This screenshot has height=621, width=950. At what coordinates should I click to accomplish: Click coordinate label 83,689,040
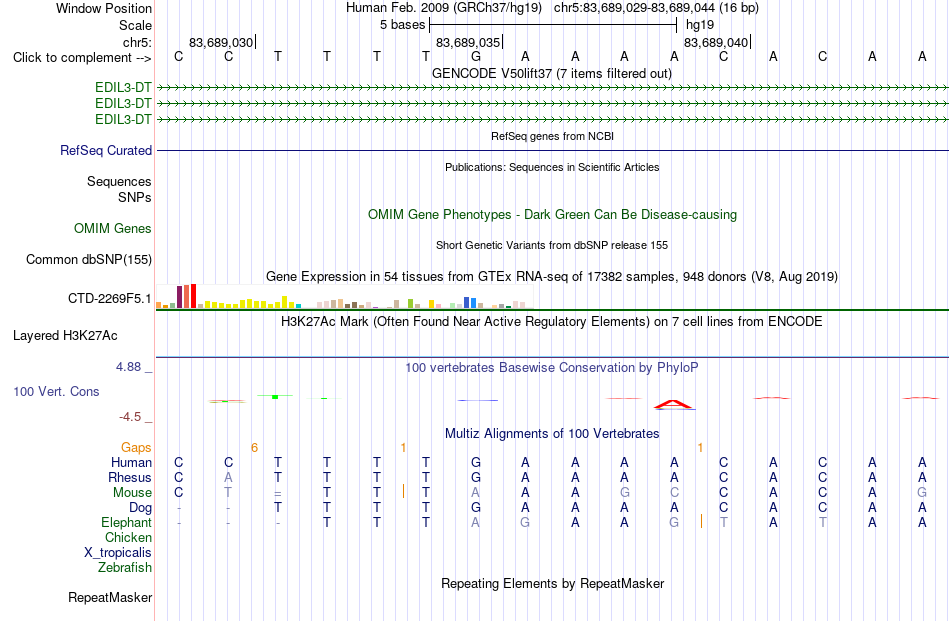716,42
